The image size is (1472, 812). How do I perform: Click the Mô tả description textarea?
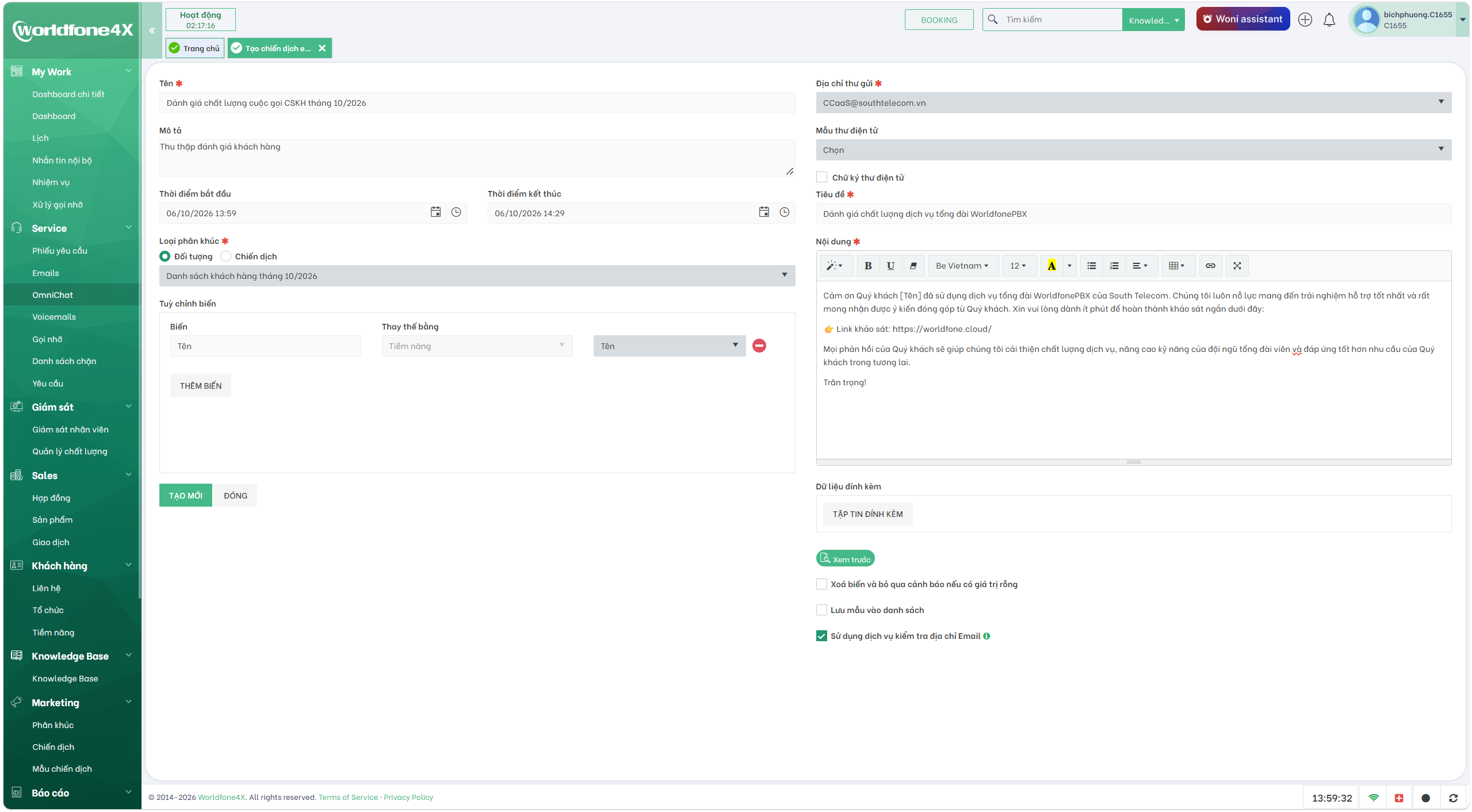(x=477, y=158)
